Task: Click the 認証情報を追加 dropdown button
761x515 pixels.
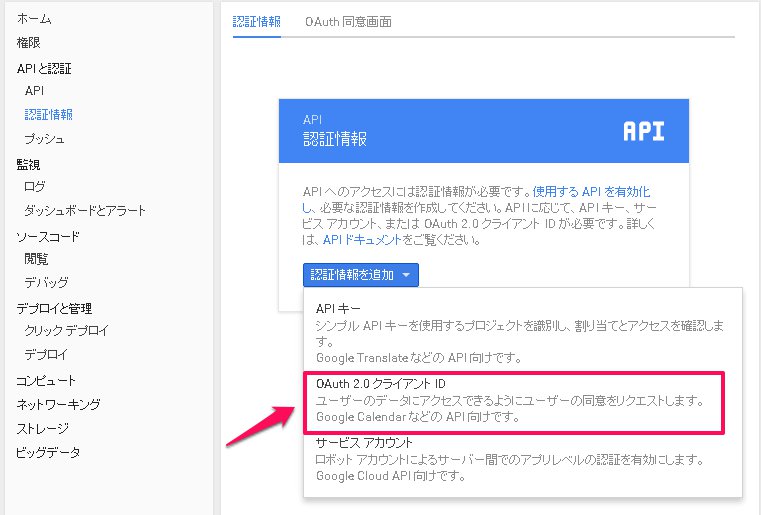Action: (361, 275)
